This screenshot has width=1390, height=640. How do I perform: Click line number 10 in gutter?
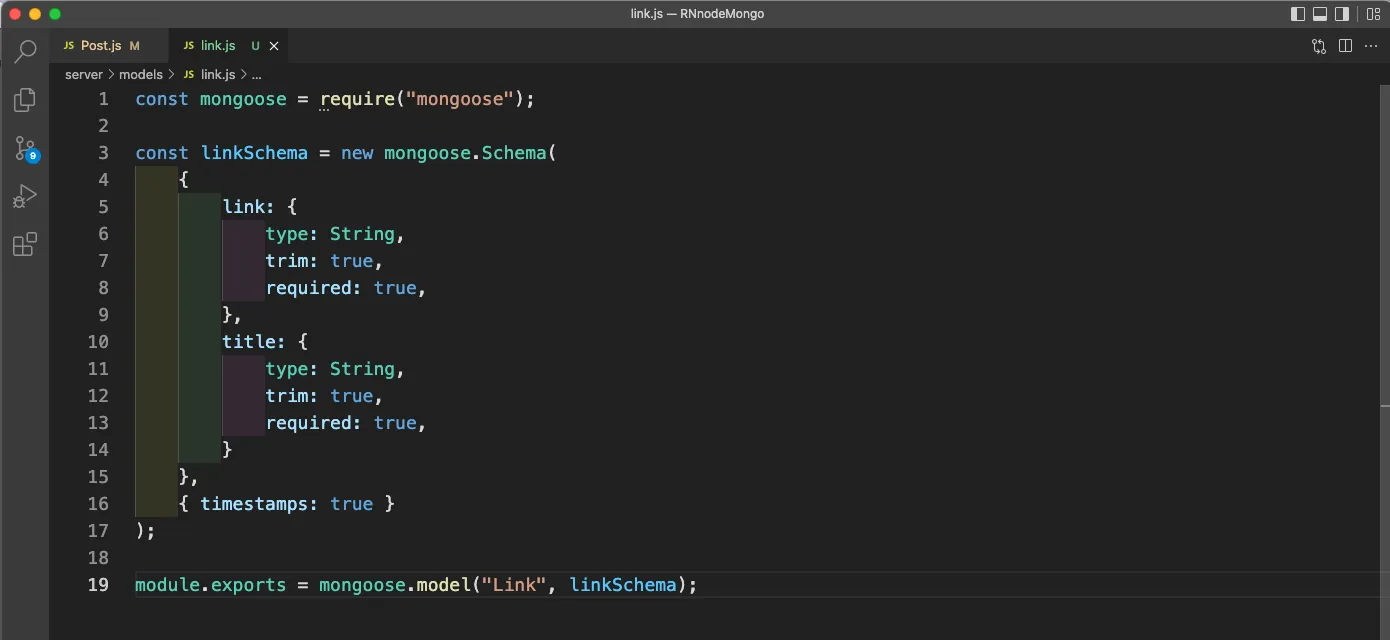[x=98, y=342]
